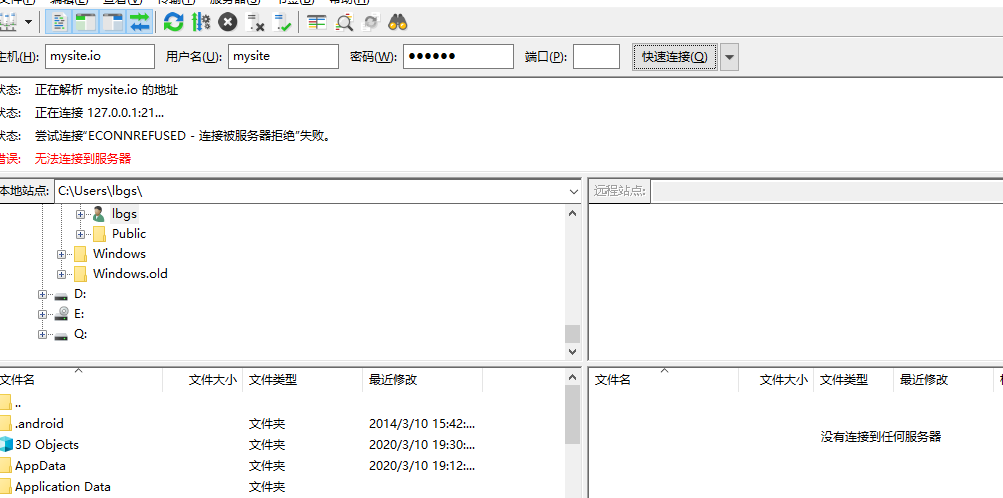Click the ECONNREFUSED log message line

[183, 136]
